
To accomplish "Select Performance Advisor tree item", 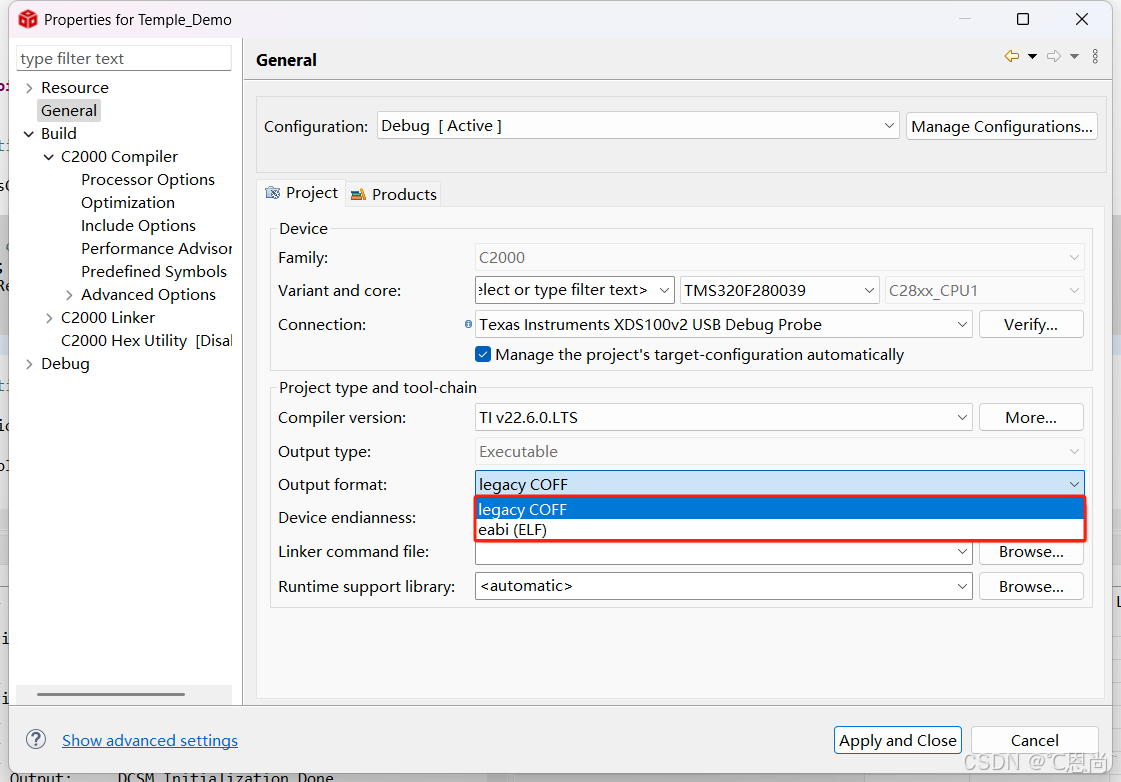I will tap(157, 248).
